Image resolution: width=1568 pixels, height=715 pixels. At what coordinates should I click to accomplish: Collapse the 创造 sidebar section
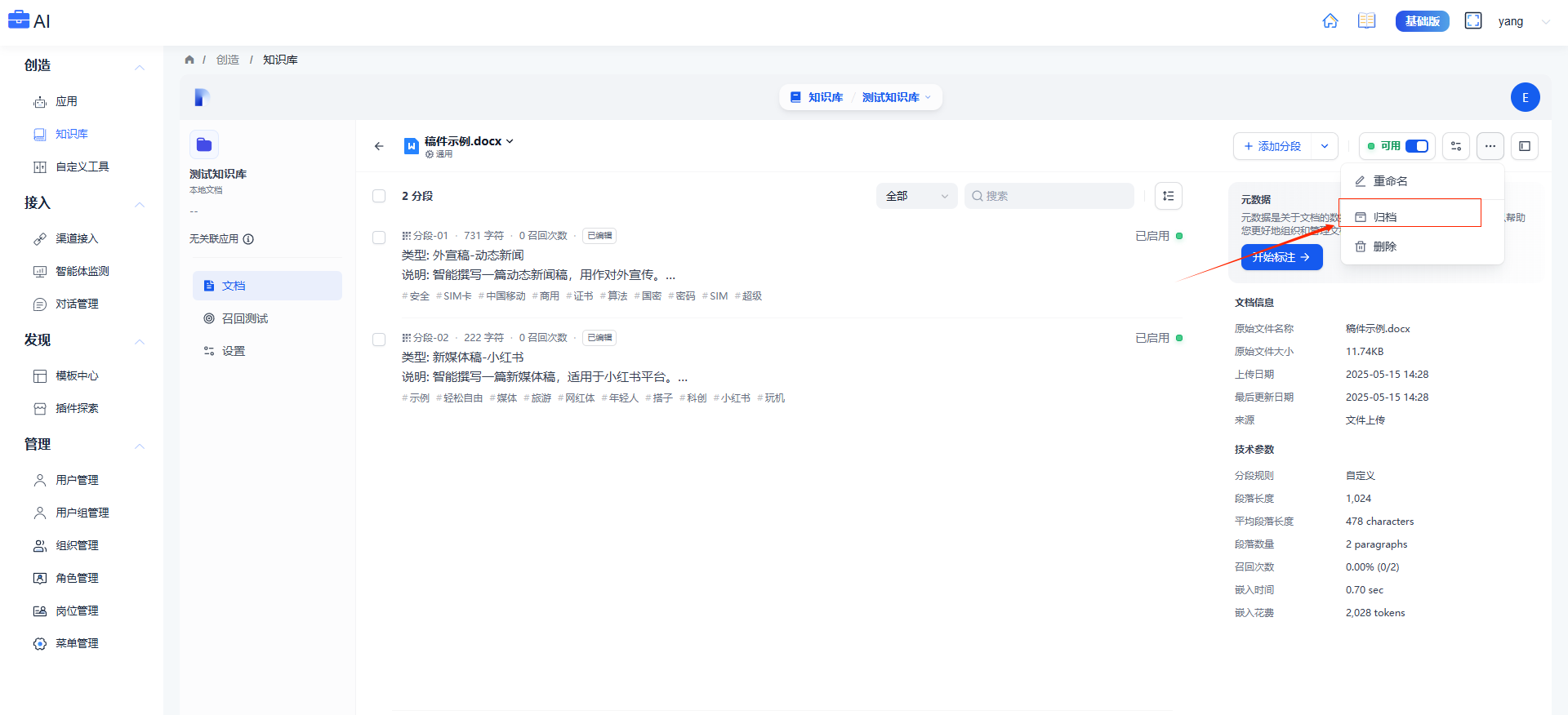pyautogui.click(x=140, y=67)
